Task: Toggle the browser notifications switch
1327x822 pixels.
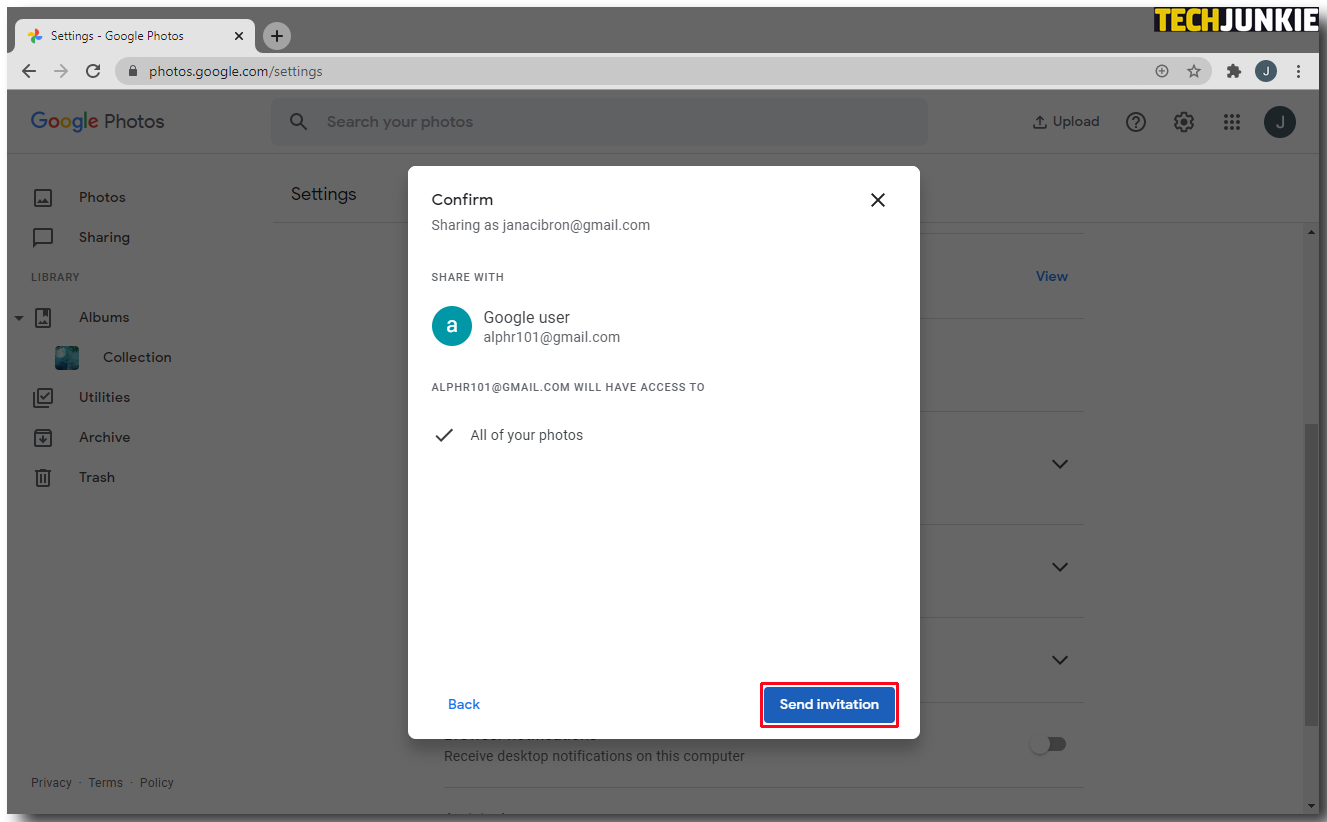Action: click(1049, 744)
